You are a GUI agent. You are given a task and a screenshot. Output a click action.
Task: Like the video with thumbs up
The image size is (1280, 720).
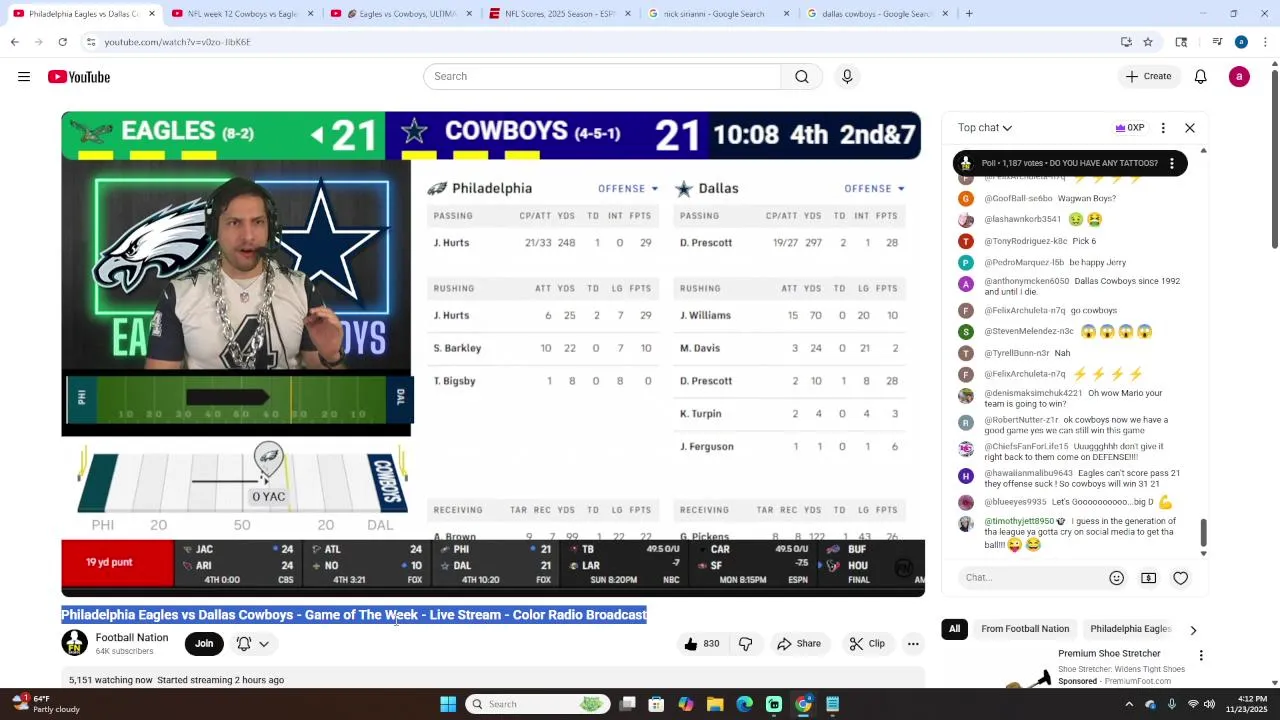click(701, 644)
